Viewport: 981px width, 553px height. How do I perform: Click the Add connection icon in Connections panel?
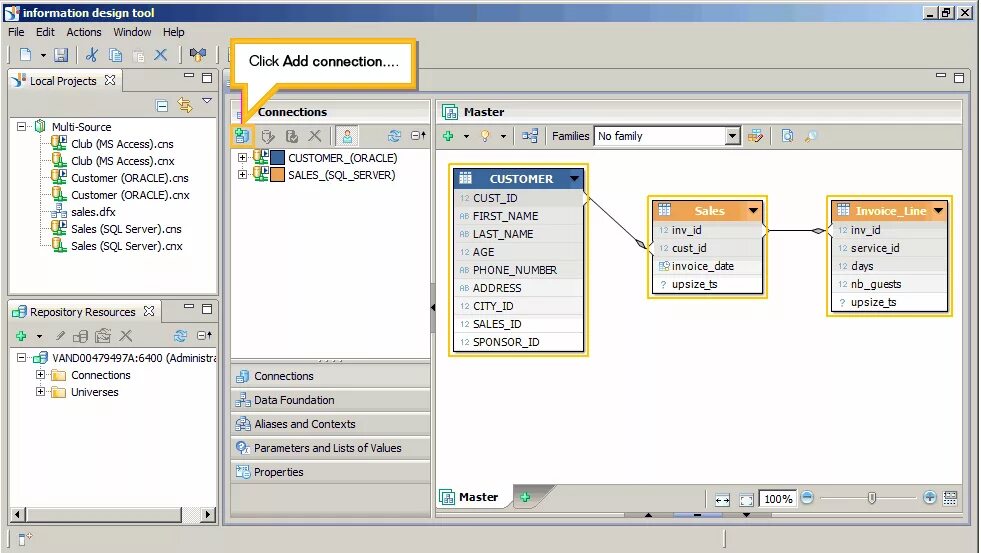(241, 135)
